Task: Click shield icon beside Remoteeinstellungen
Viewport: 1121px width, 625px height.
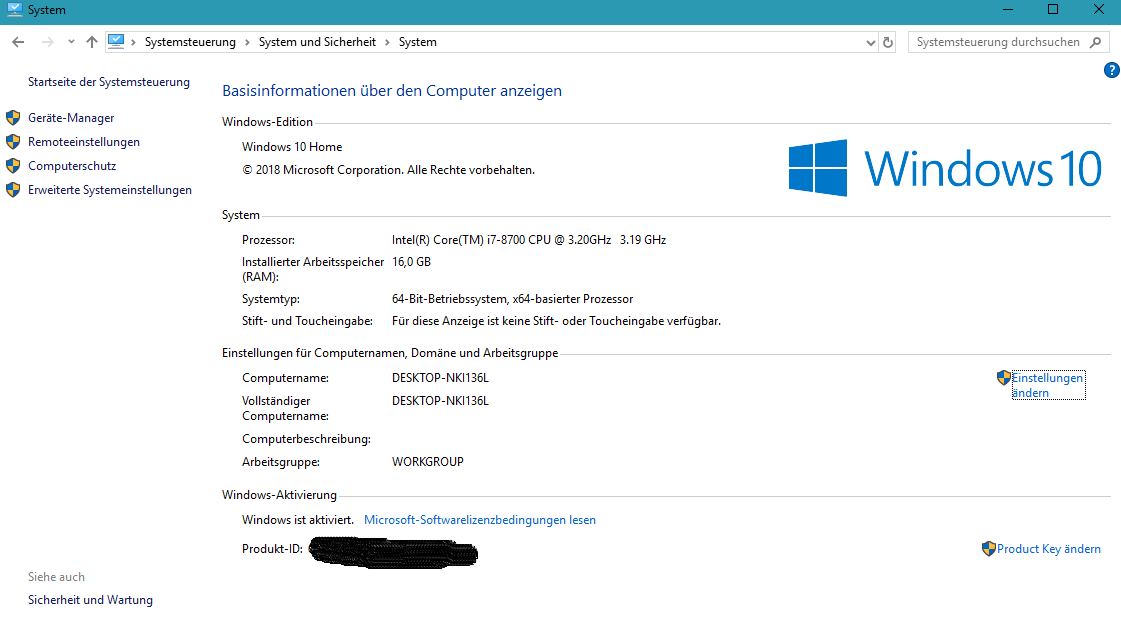Action: coord(13,142)
